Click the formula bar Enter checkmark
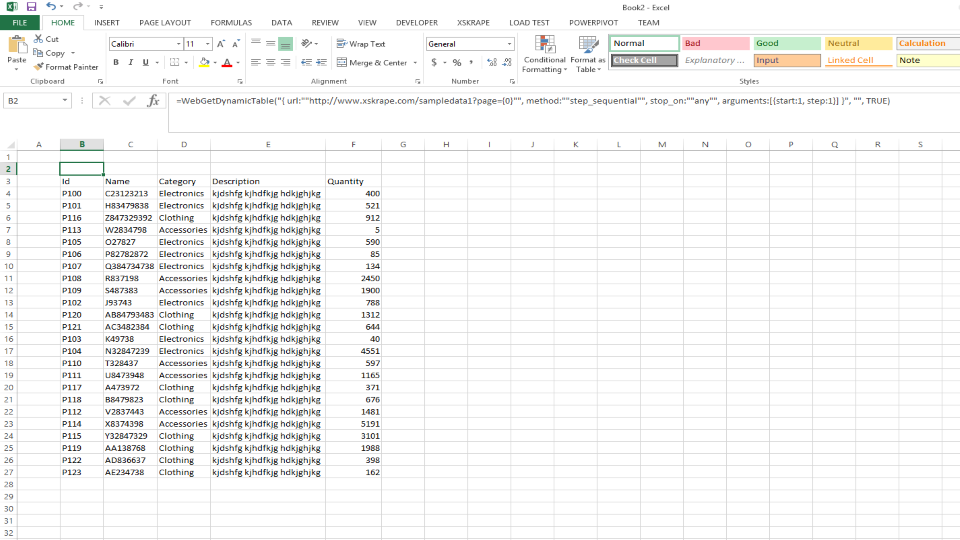 pos(129,100)
